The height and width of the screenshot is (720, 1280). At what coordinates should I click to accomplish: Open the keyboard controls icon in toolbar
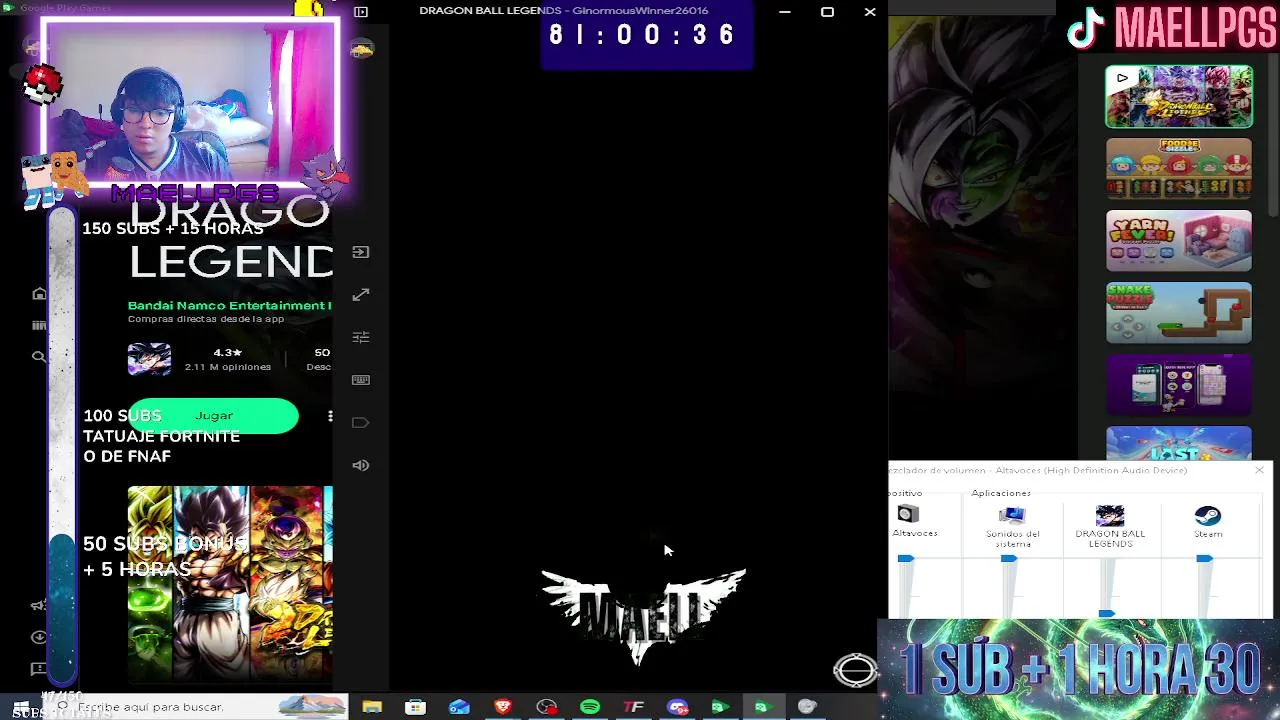(x=361, y=380)
